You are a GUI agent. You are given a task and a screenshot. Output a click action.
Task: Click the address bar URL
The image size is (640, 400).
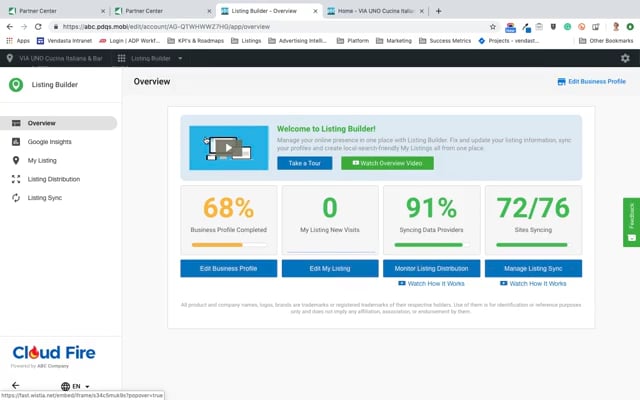(x=166, y=27)
